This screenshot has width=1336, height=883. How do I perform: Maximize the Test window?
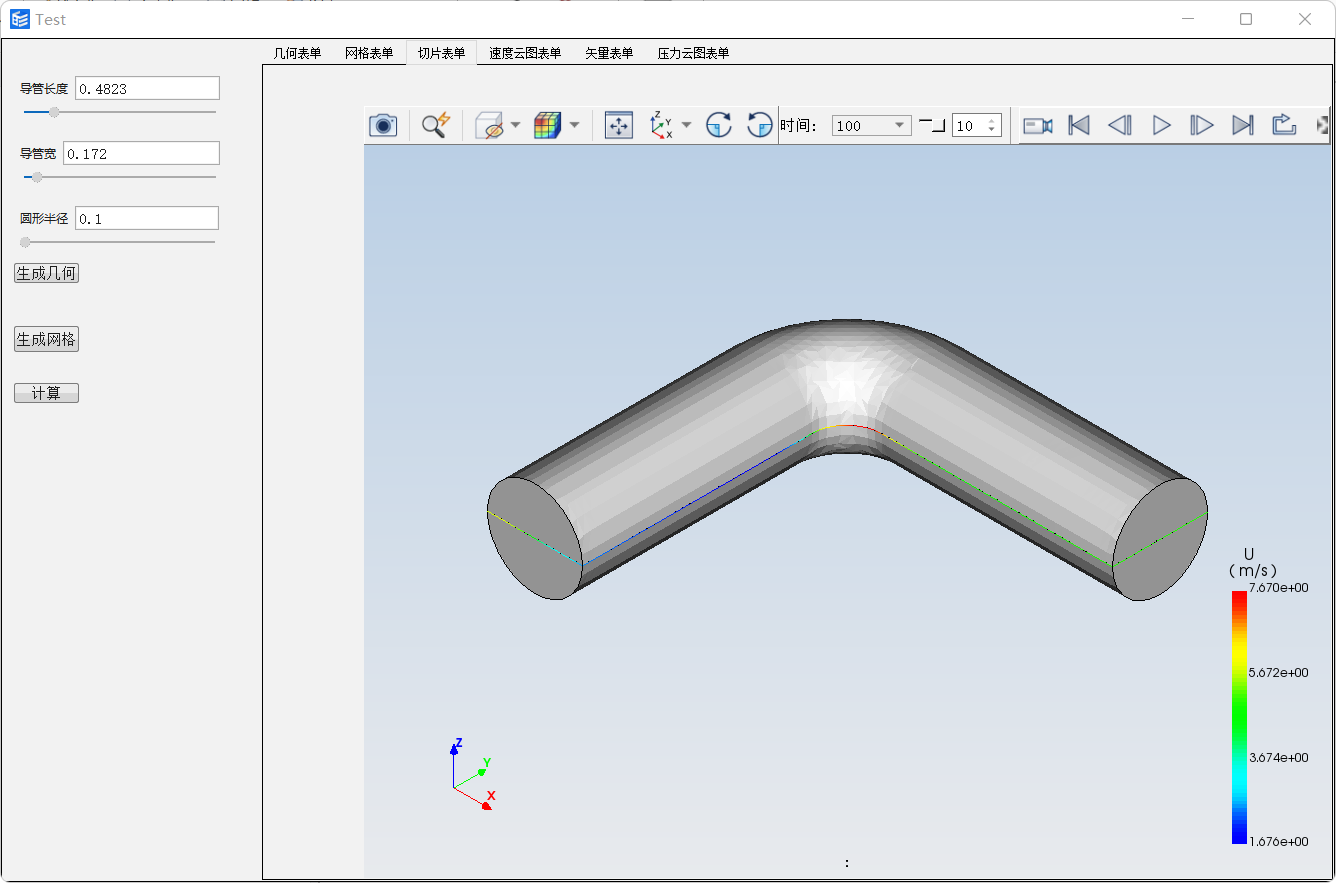(x=1246, y=19)
